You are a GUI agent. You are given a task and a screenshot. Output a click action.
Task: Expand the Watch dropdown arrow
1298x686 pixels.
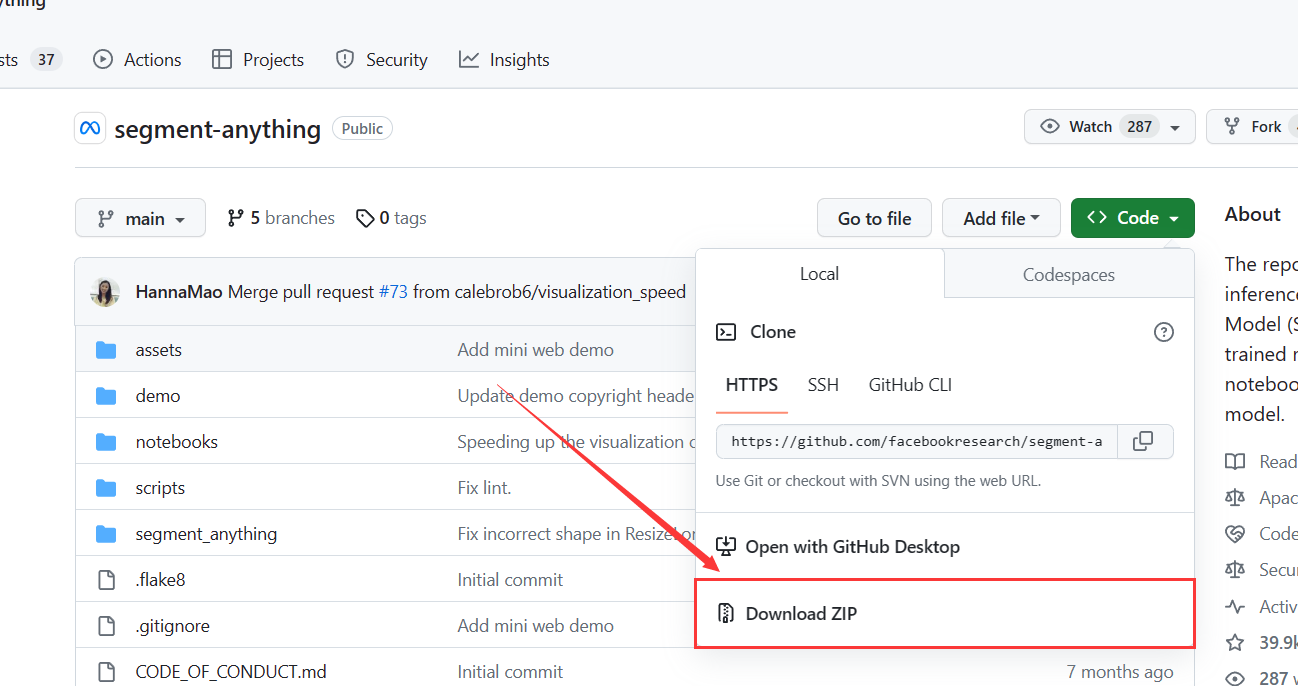[1177, 127]
